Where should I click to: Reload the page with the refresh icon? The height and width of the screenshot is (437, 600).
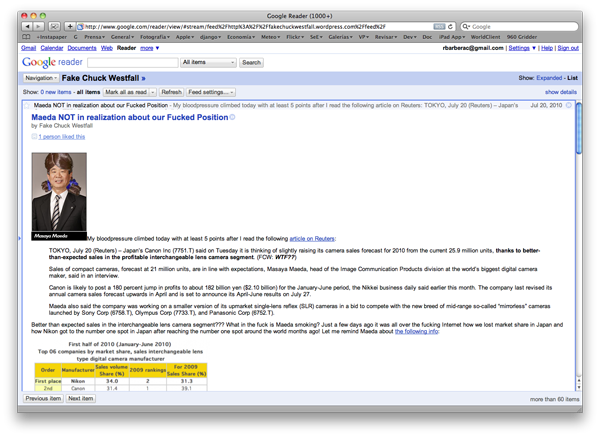[x=450, y=26]
